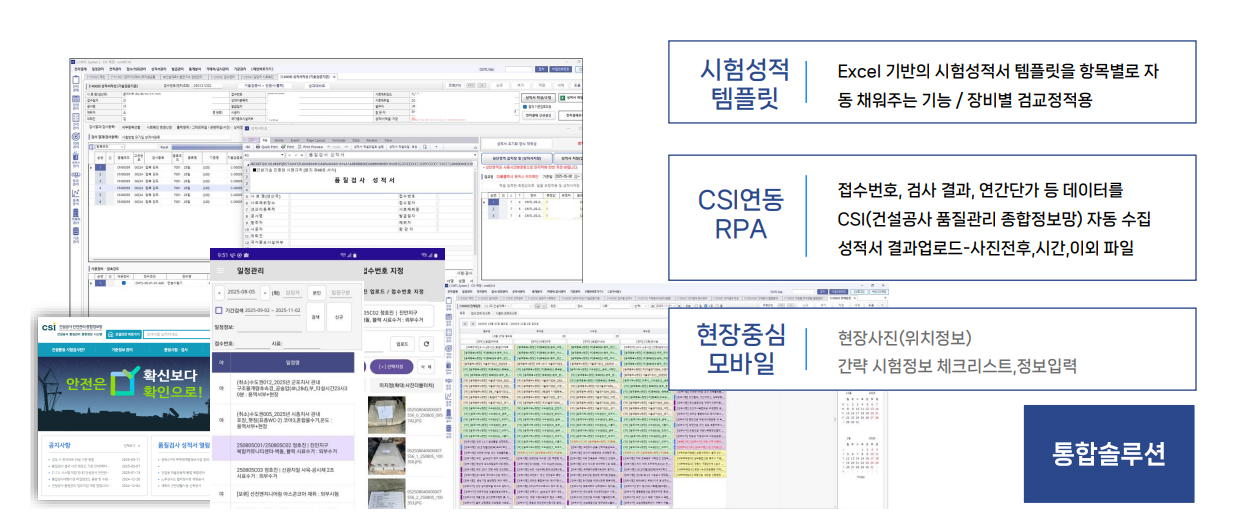Switch to the spreadsheet Home ribbon tab
1240x532 pixels.
pyautogui.click(x=279, y=140)
